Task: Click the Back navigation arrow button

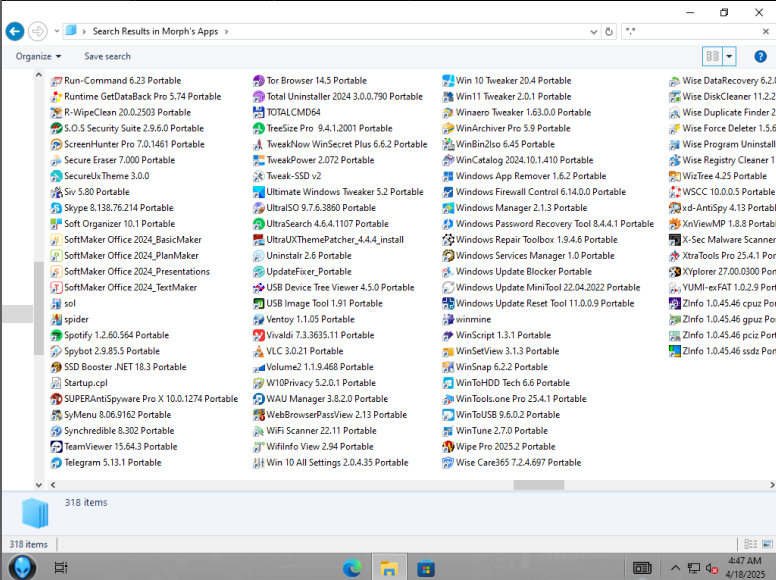Action: tap(15, 32)
